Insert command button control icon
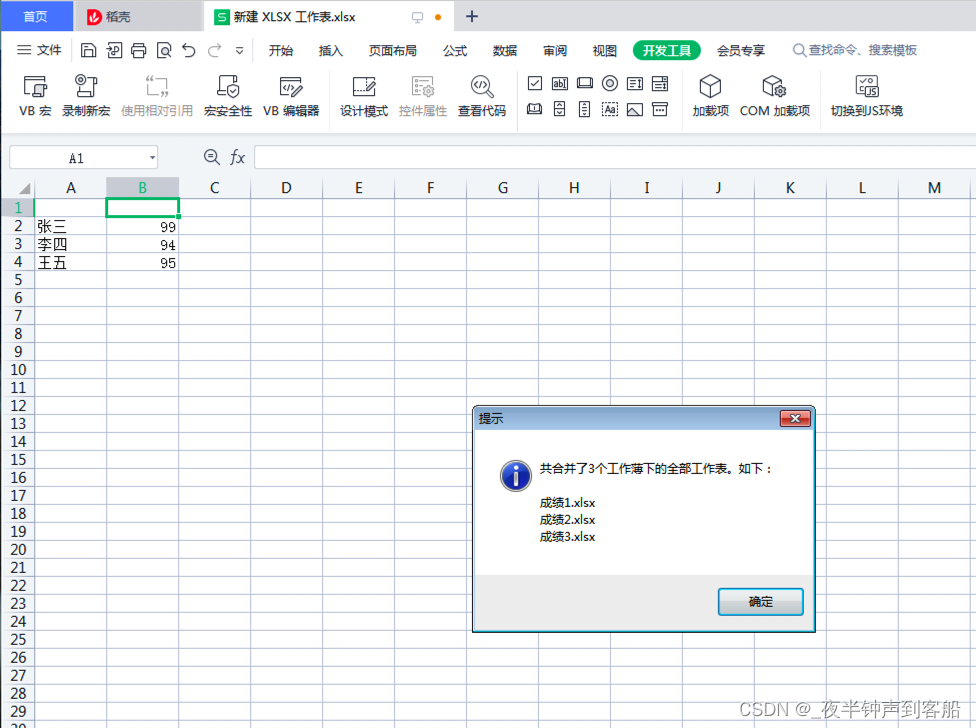The width and height of the screenshot is (976, 728). pyautogui.click(x=584, y=83)
